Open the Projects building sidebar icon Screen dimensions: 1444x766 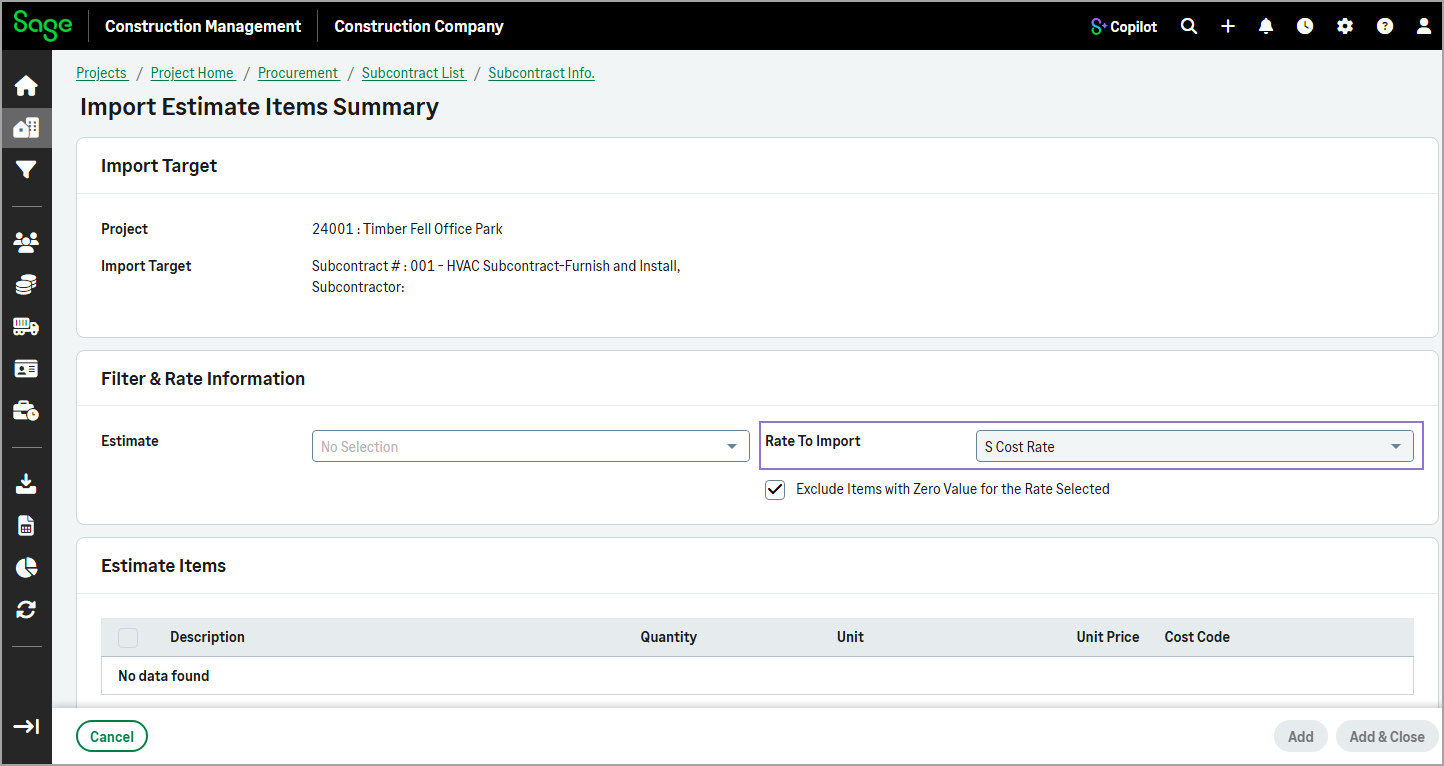click(26, 127)
